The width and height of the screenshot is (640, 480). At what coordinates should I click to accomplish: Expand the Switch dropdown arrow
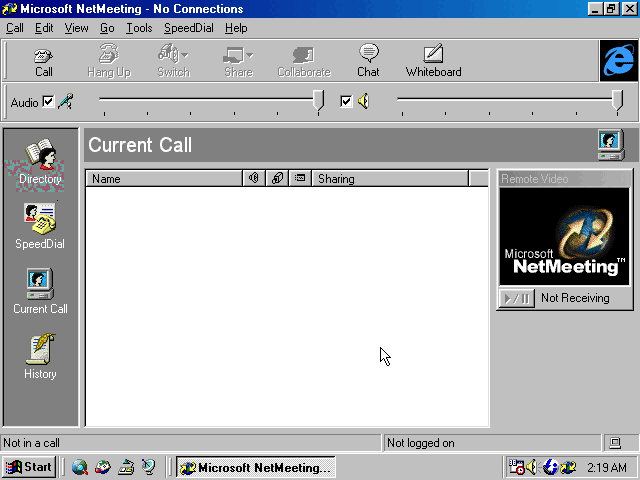tap(185, 55)
